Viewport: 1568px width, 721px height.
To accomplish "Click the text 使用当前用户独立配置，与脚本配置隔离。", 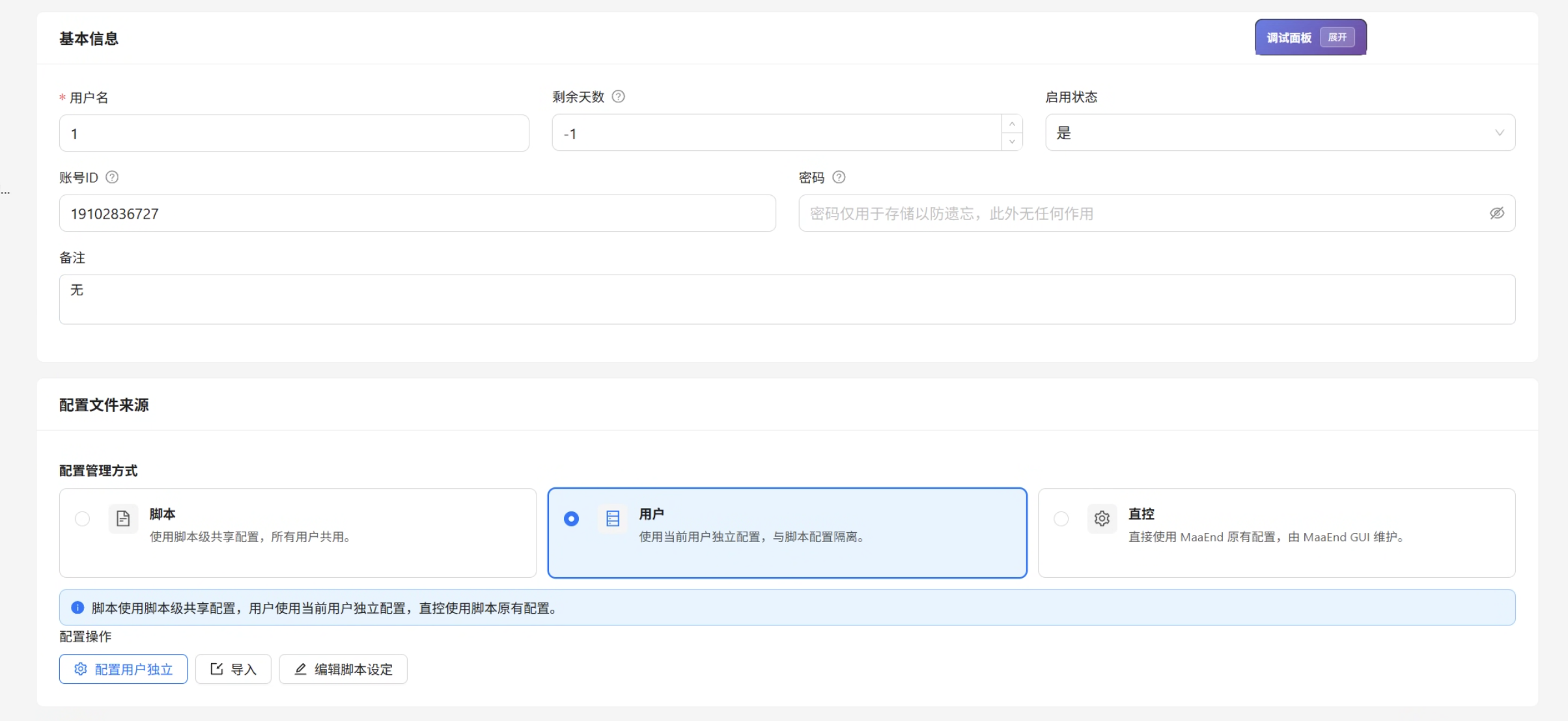I will tap(754, 537).
